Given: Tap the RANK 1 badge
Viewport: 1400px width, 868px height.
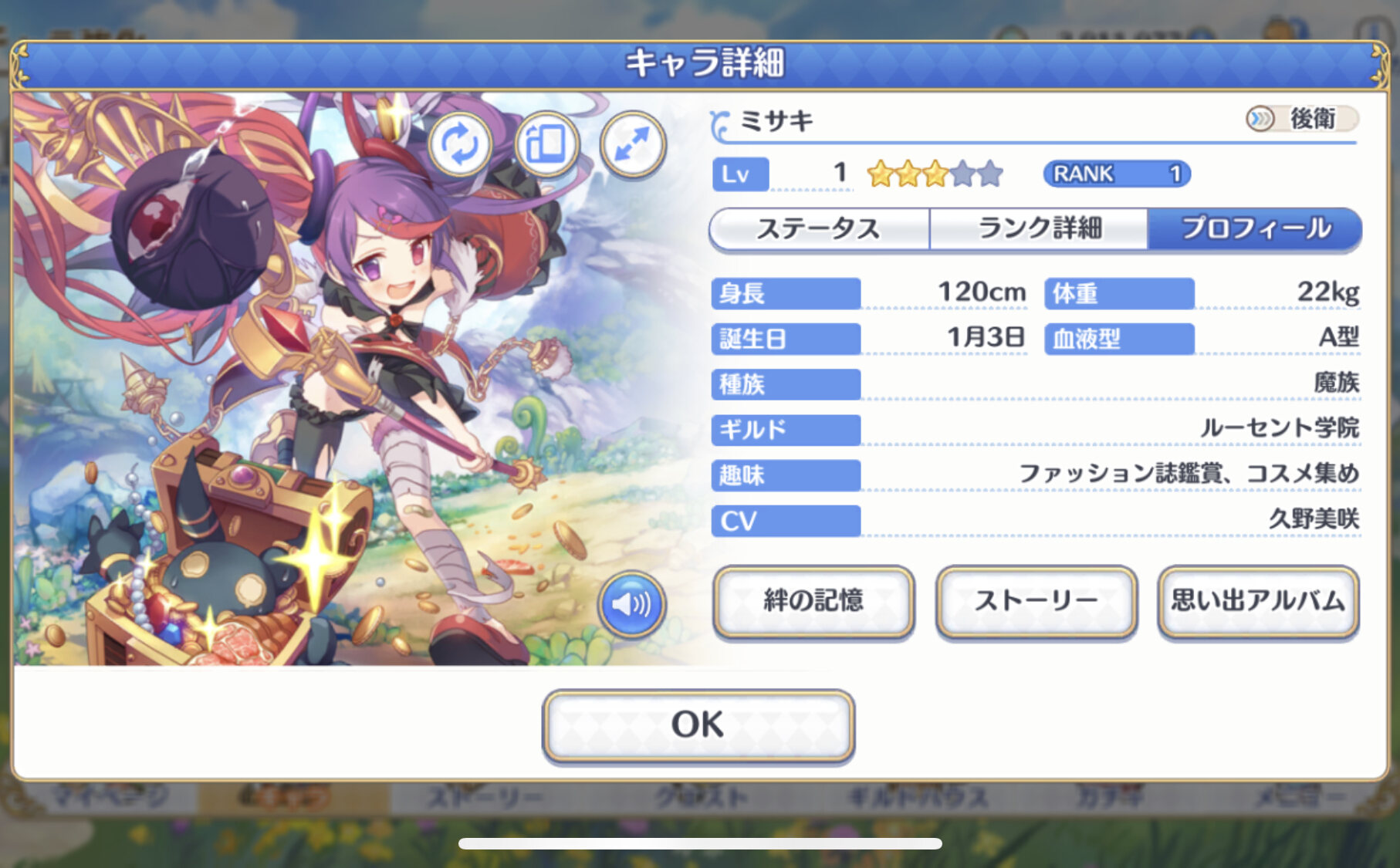Looking at the screenshot, I should click(1116, 174).
